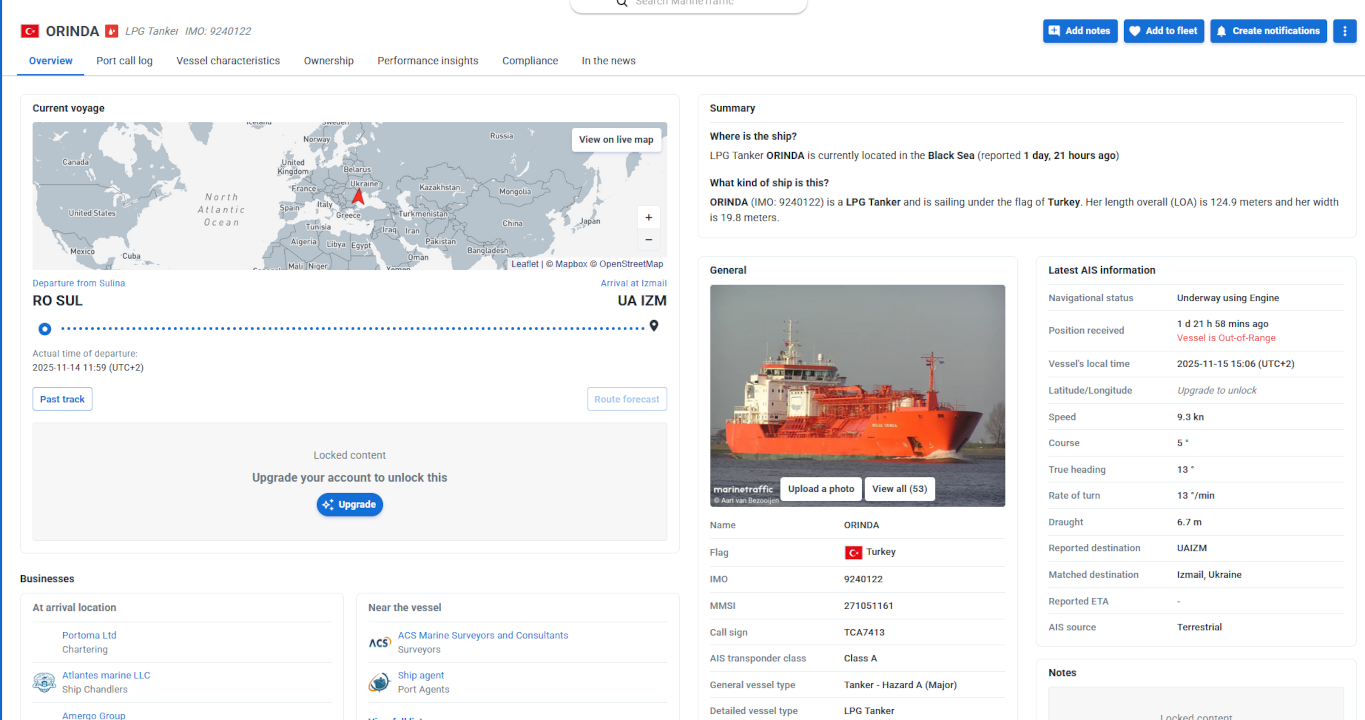This screenshot has width=1365, height=720.
Task: Follow the Arrival at Izmail link
Action: click(x=634, y=283)
